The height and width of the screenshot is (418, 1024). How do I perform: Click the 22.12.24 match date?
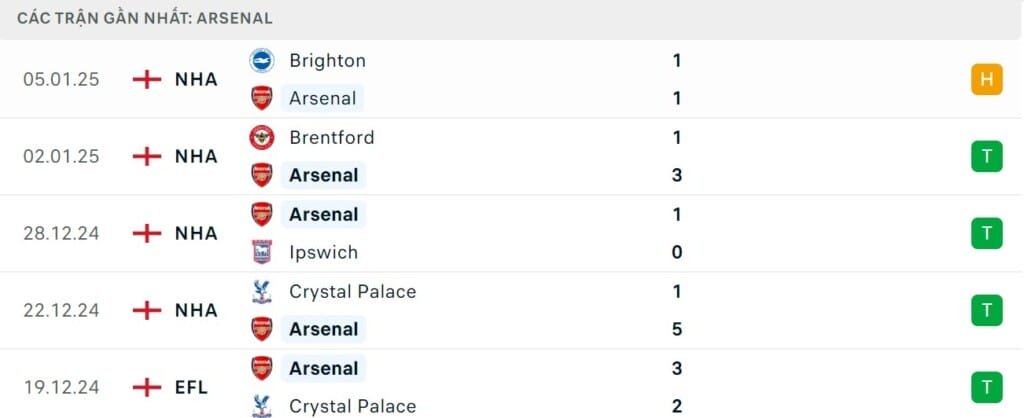61,310
